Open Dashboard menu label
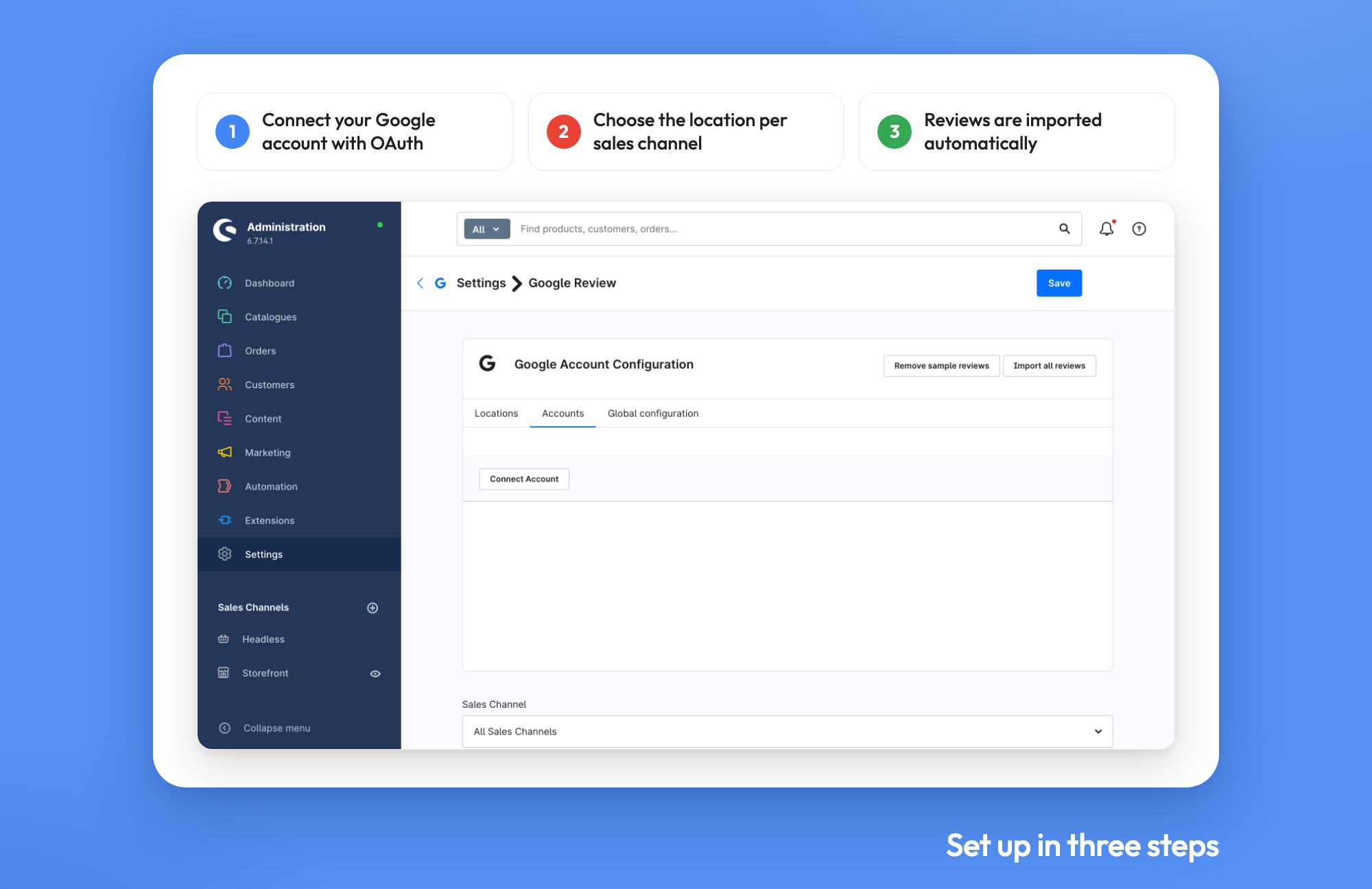This screenshot has width=1372, height=889. coord(270,283)
